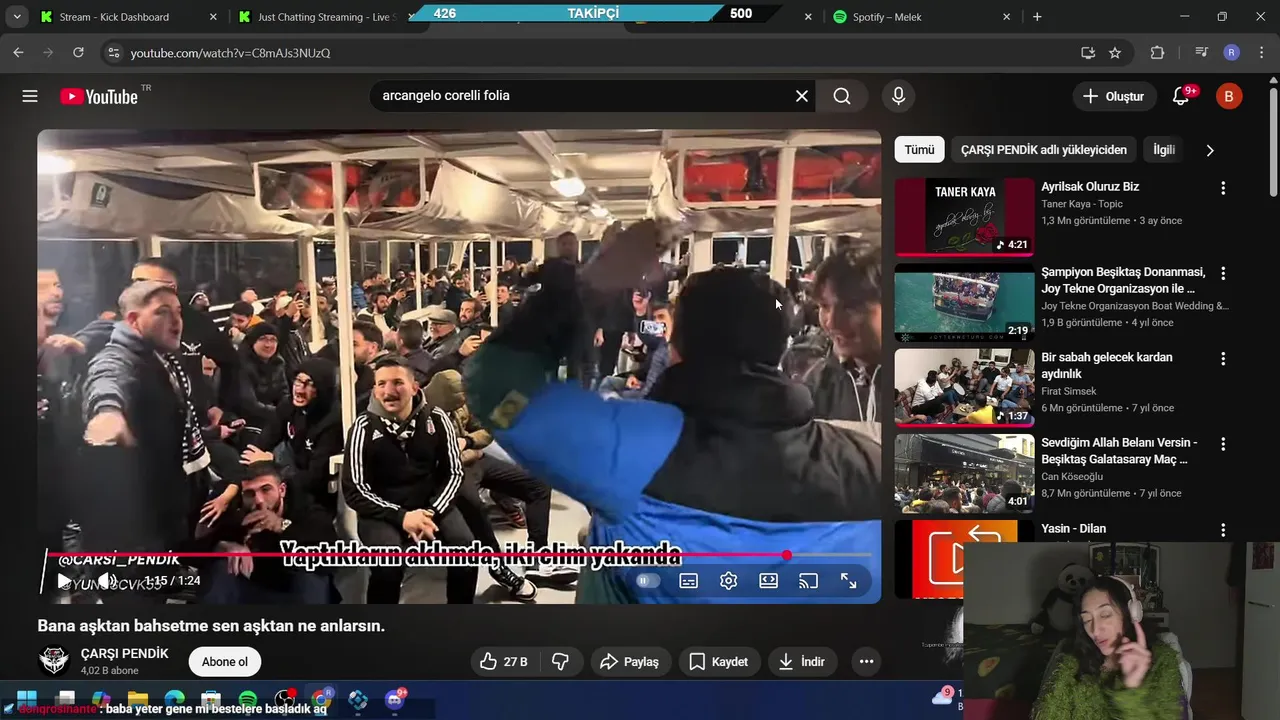This screenshot has width=1280, height=720.
Task: Start voice search with the microphone
Action: click(898, 96)
